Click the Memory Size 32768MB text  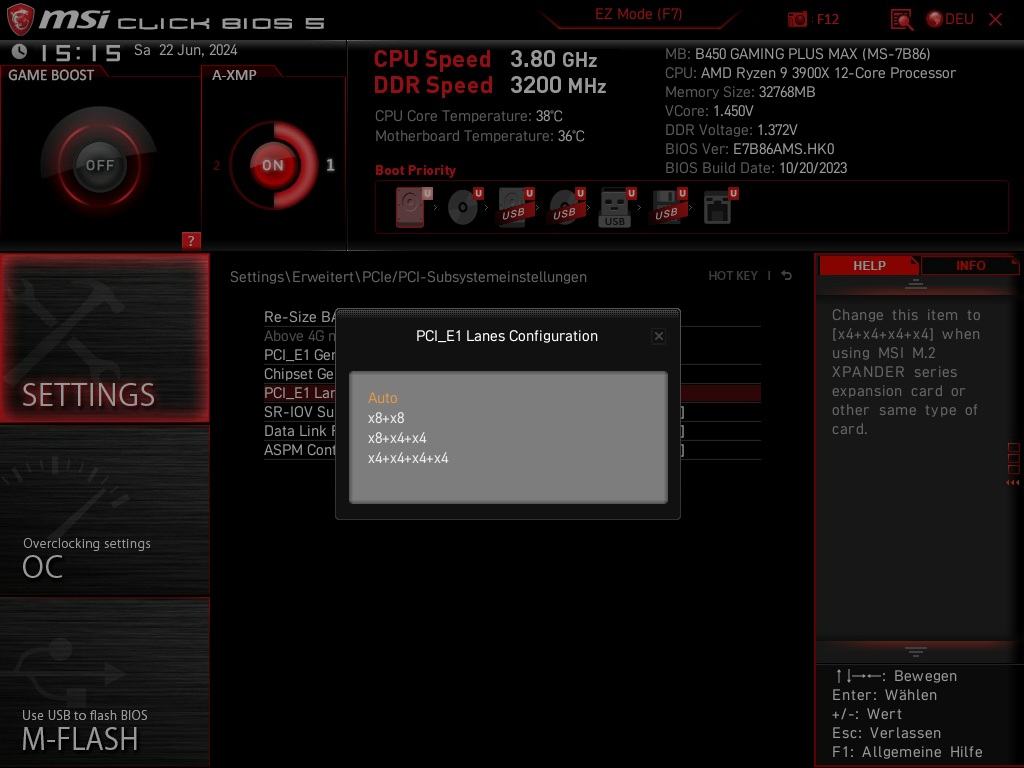740,92
